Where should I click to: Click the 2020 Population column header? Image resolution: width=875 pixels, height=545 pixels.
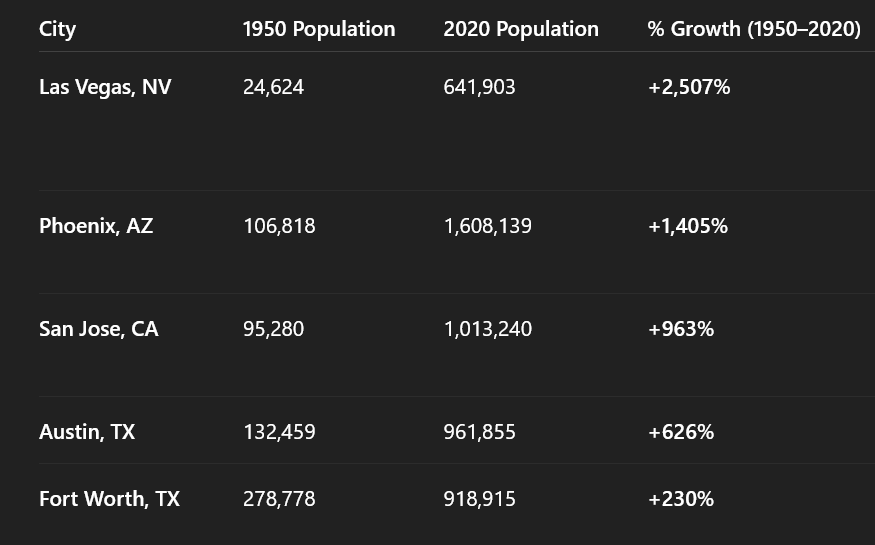(521, 29)
